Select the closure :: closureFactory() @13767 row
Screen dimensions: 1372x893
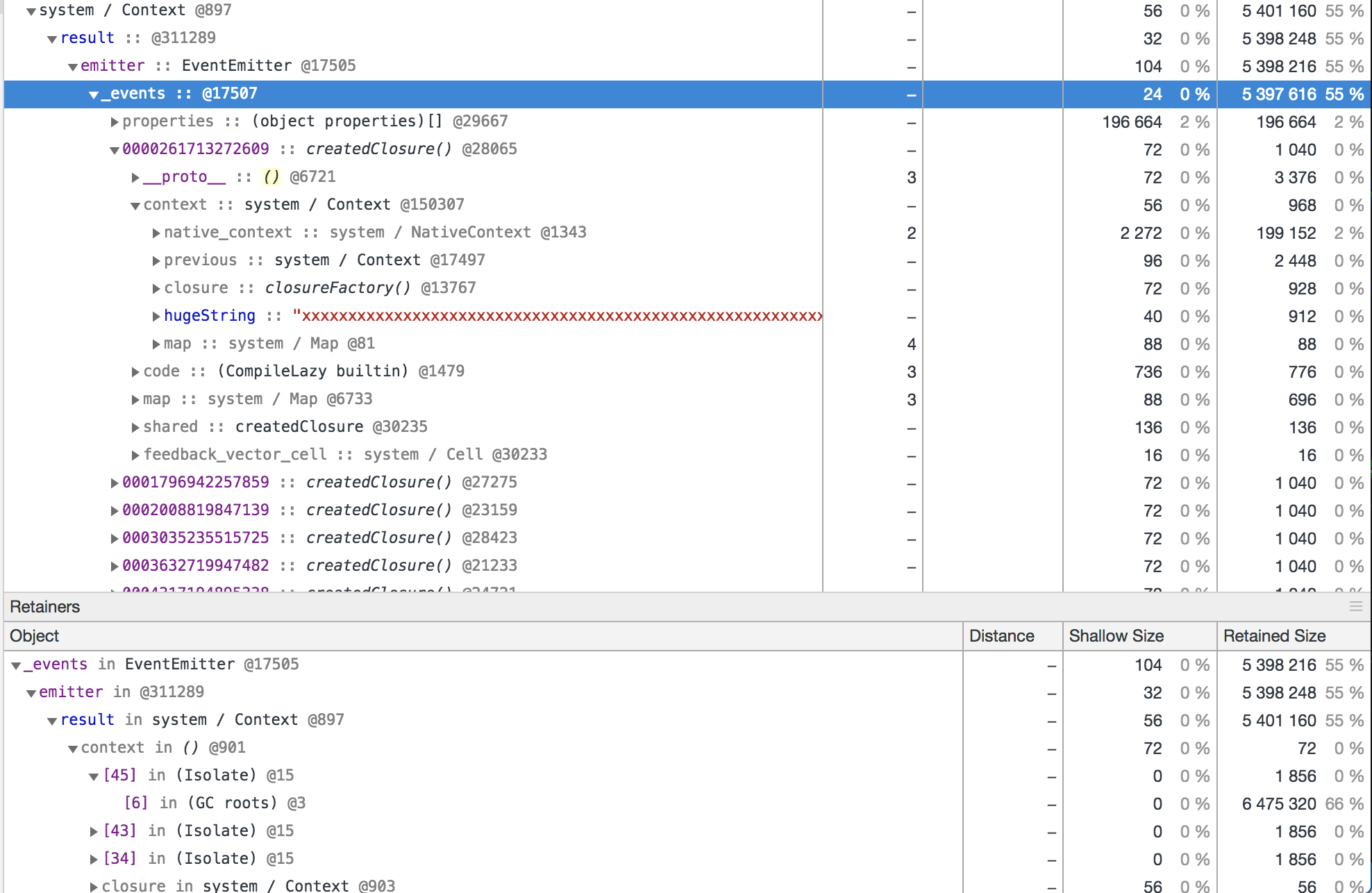click(x=319, y=288)
